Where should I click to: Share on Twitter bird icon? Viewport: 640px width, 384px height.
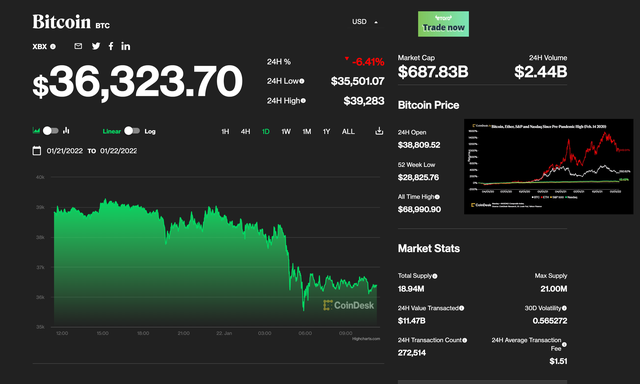[96, 46]
